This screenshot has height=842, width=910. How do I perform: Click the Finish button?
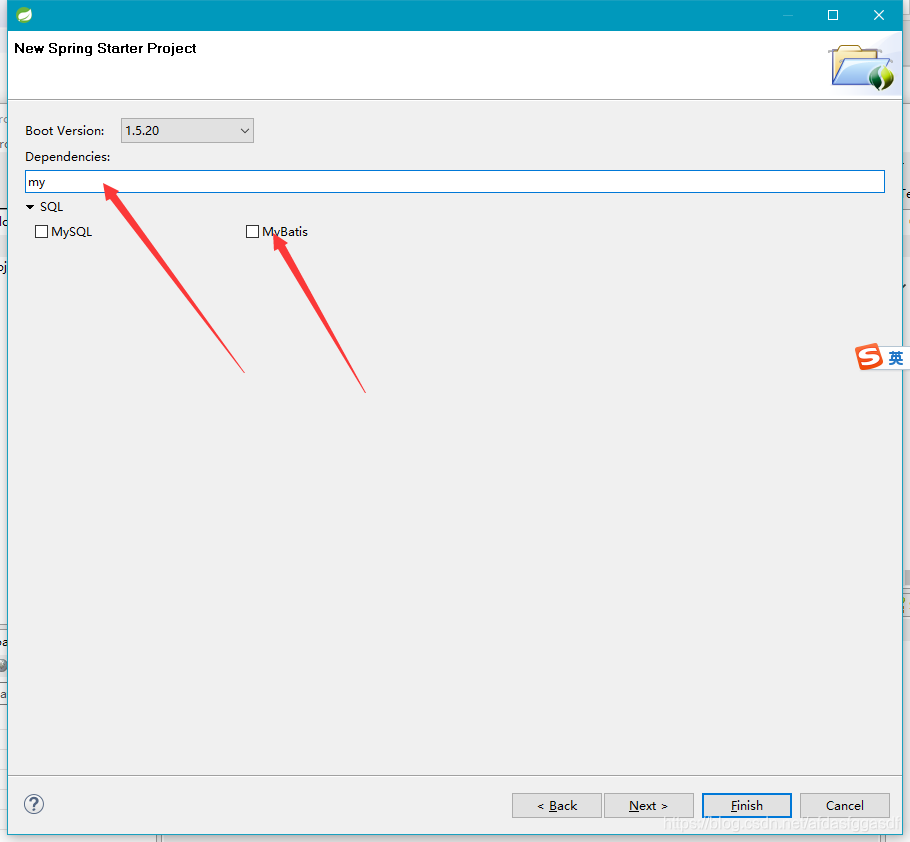click(747, 805)
